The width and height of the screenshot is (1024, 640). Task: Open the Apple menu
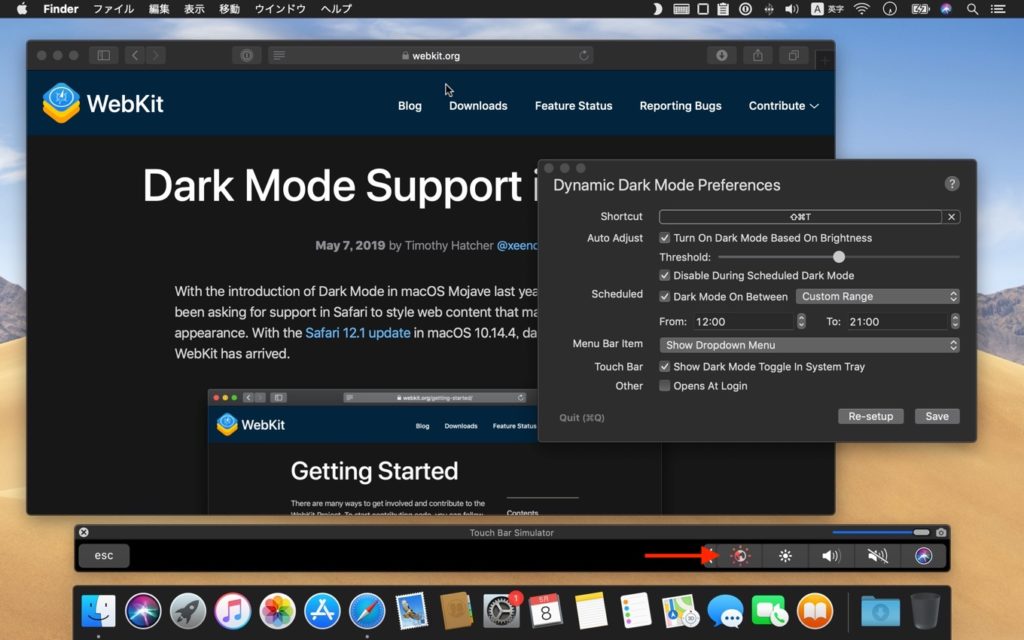coord(22,9)
